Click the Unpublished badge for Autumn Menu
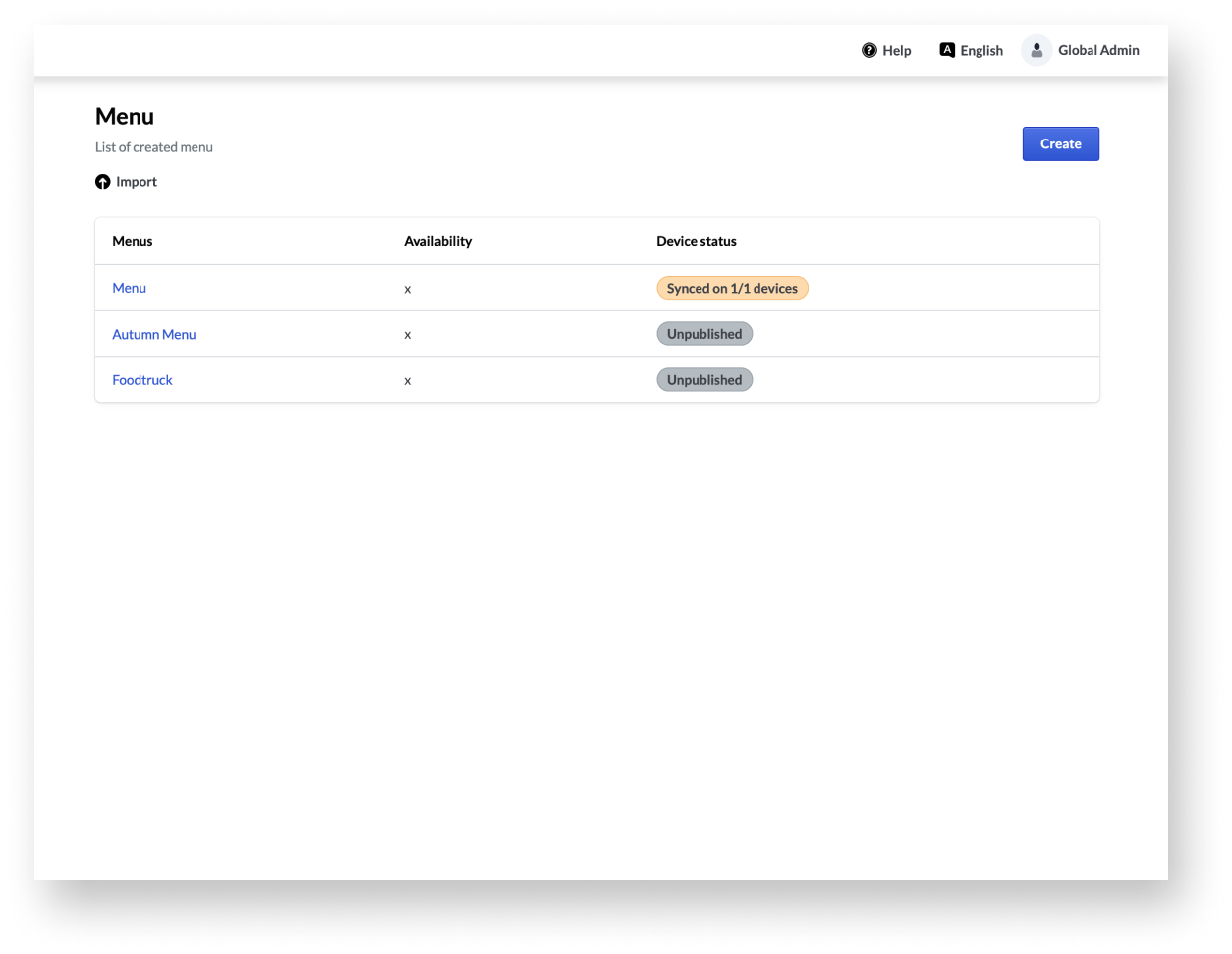Screen dimensions: 1232x954 [x=704, y=334]
